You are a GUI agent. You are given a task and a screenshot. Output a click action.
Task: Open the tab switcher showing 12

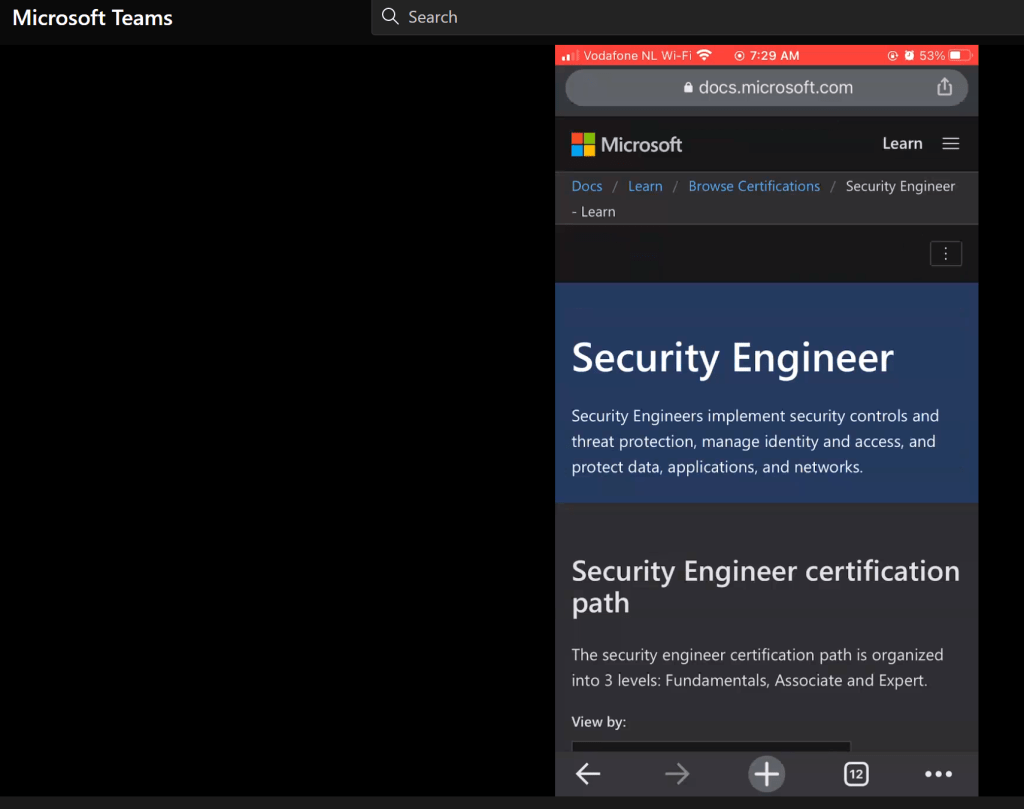(x=855, y=774)
